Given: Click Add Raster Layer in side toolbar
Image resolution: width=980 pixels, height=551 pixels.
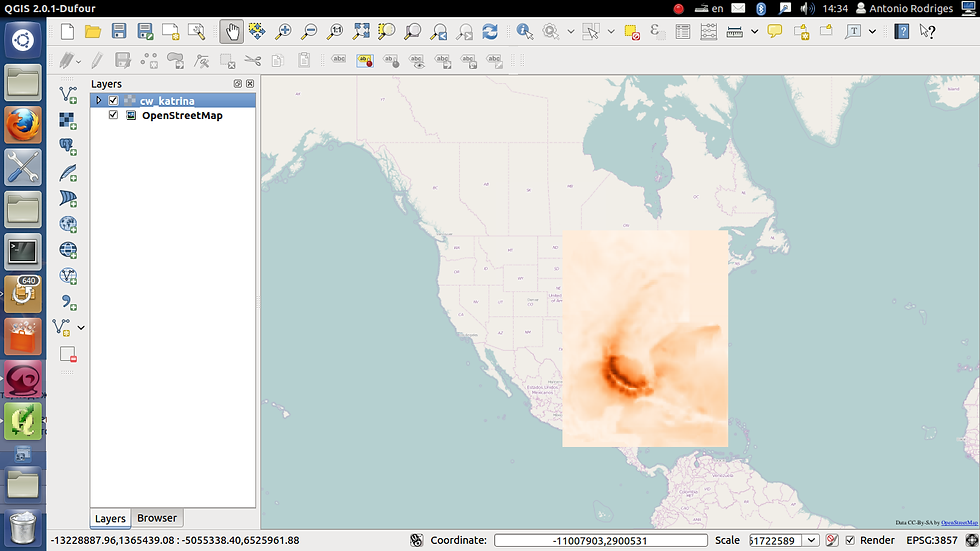Looking at the screenshot, I should coord(68,121).
